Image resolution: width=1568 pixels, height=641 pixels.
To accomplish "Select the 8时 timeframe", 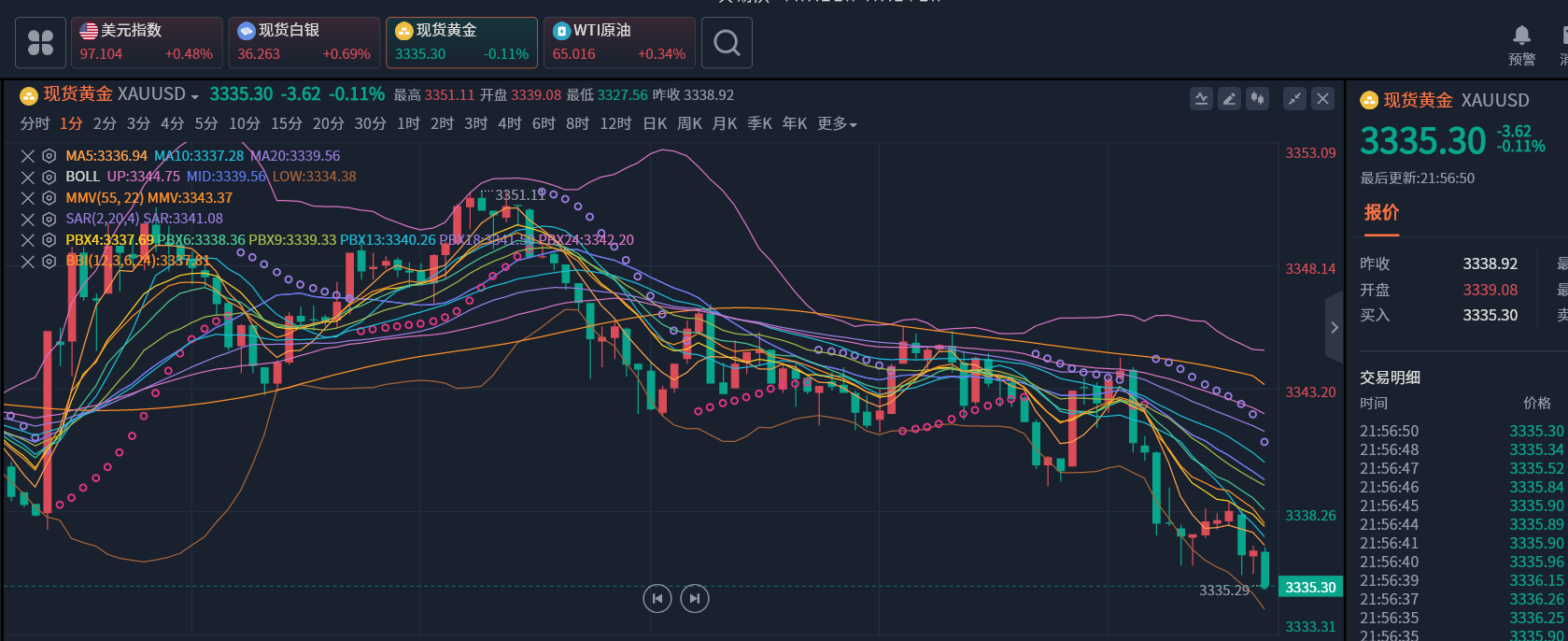I will pos(577,123).
